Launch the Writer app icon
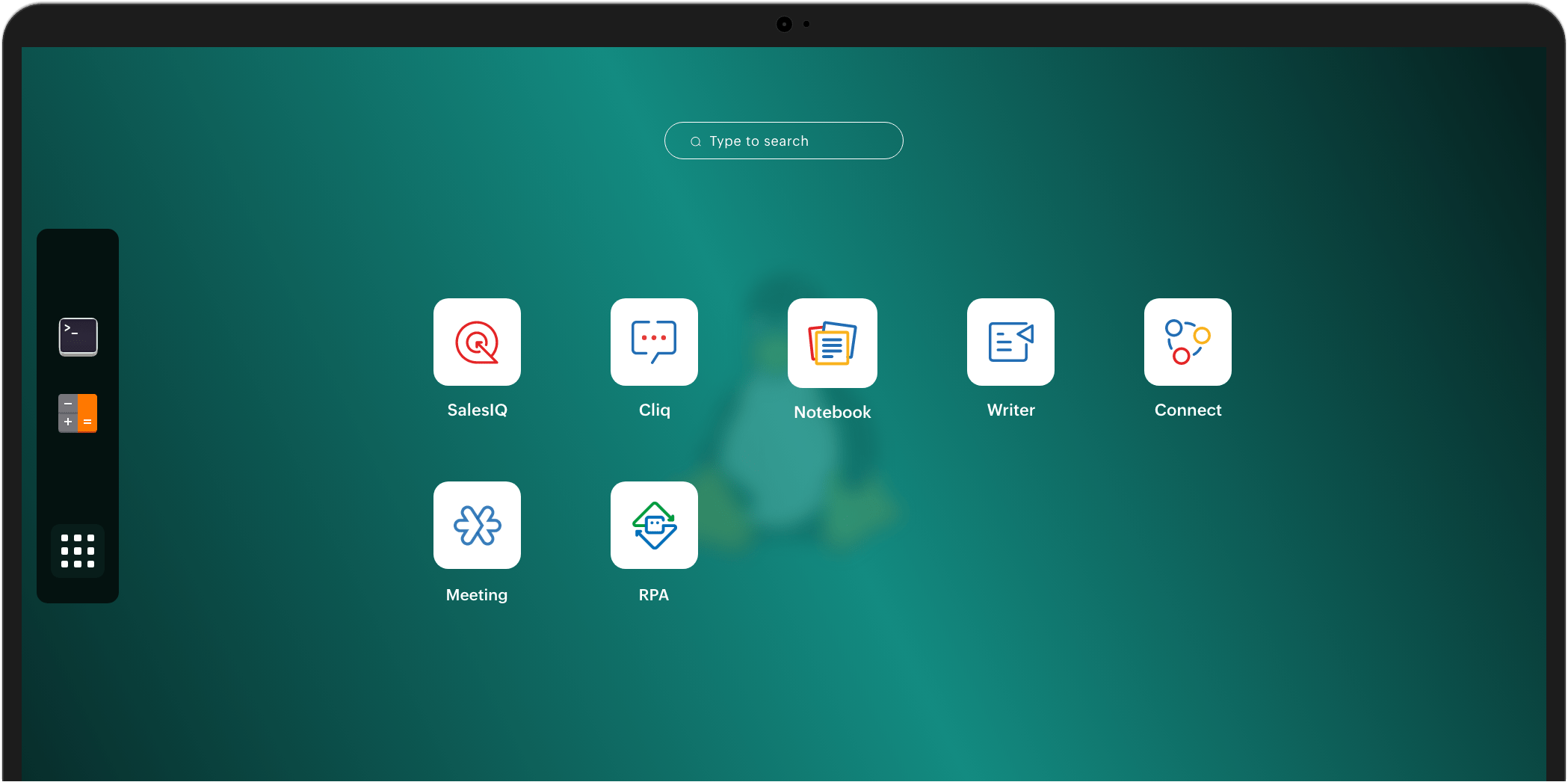Viewport: 1568px width, 782px height. tap(1010, 342)
